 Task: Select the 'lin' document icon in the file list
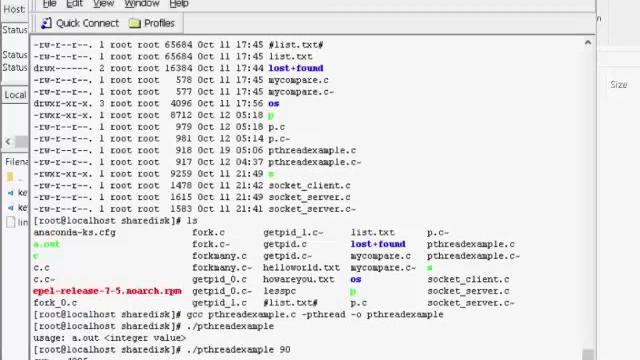pyautogui.click(x=11, y=222)
